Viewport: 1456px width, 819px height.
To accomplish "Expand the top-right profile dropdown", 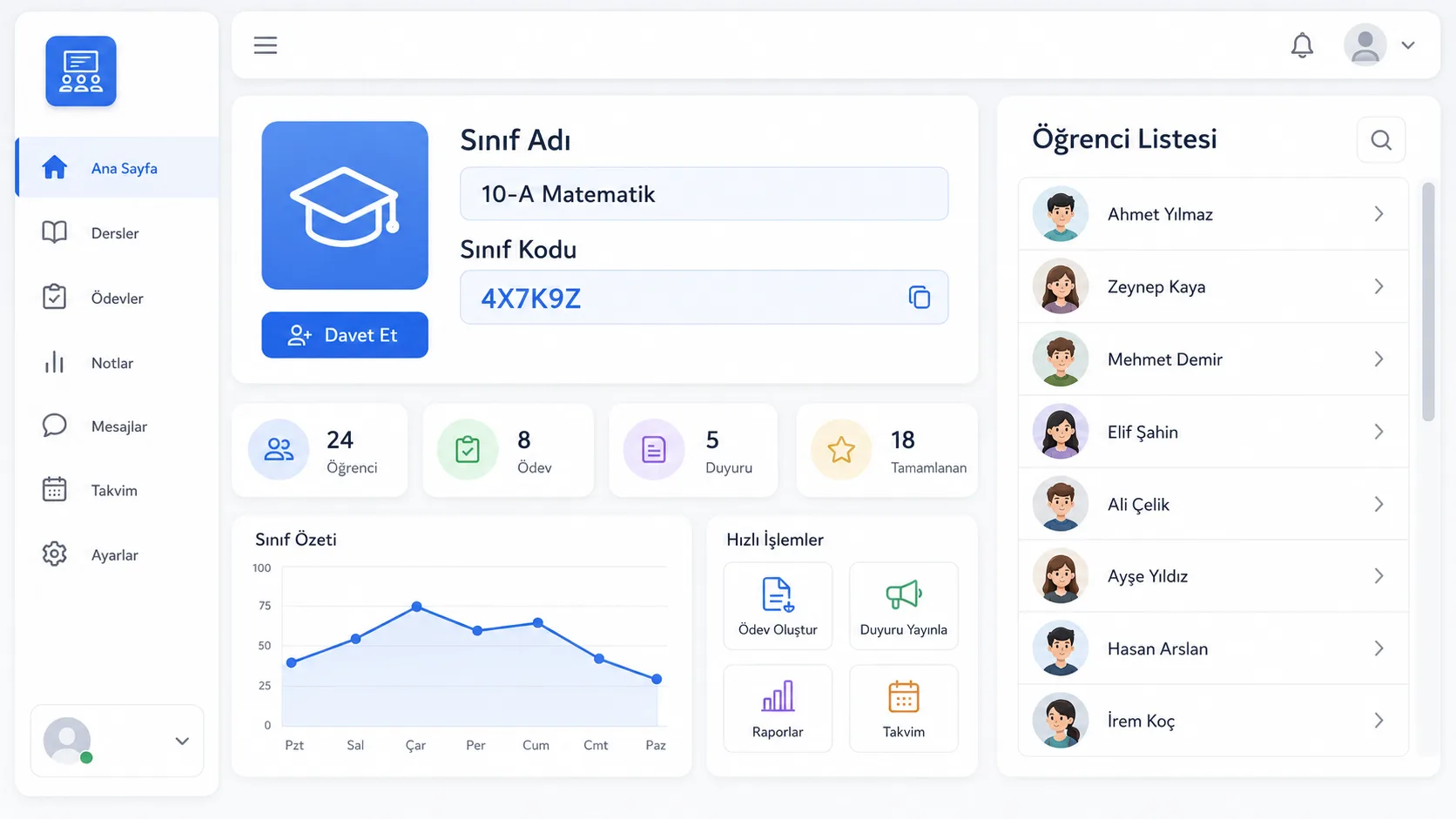I will pyautogui.click(x=1408, y=45).
